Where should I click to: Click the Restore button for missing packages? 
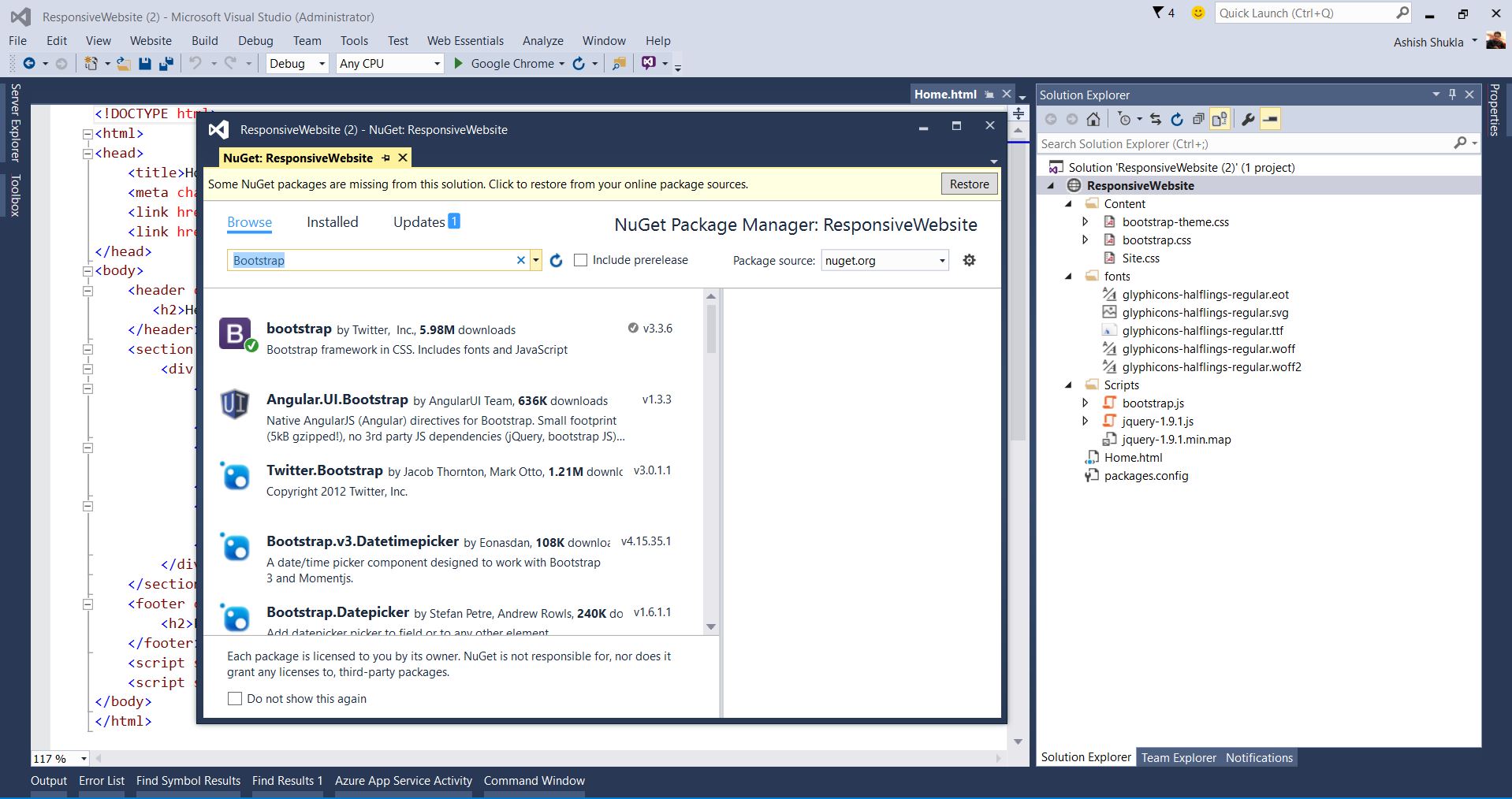pyautogui.click(x=969, y=184)
